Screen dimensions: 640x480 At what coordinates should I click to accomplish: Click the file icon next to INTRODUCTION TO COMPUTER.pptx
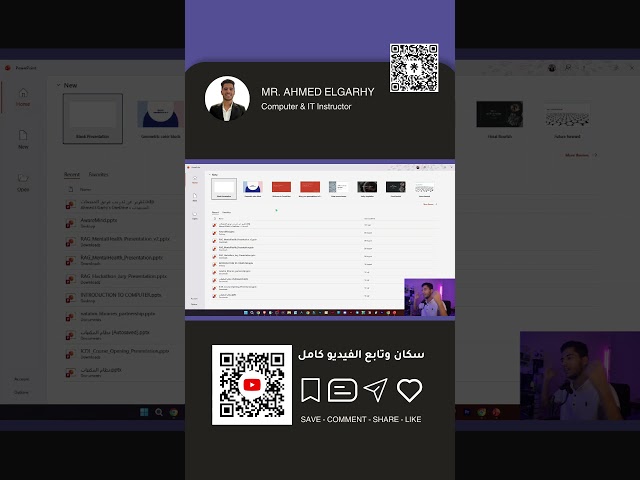(x=71, y=298)
